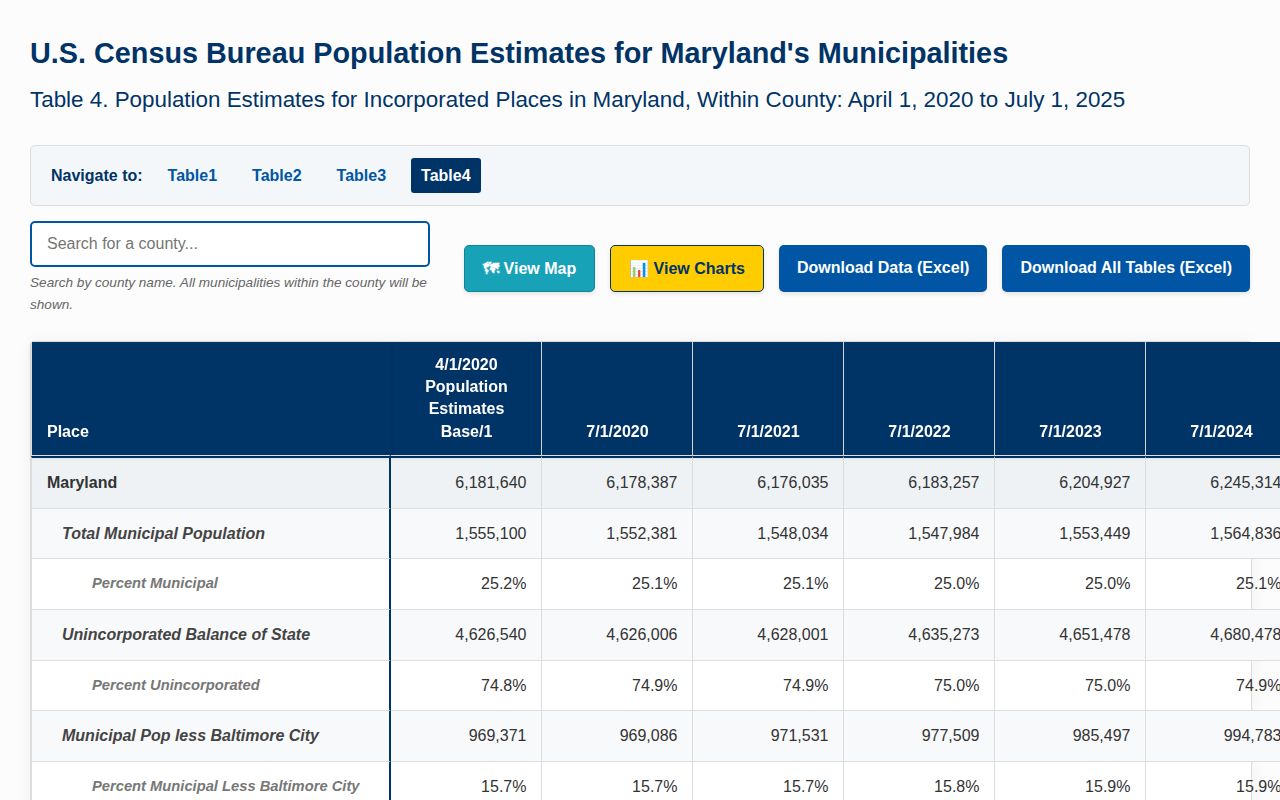Viewport: 1280px width, 800px height.
Task: Click the Percent Municipal row label
Action: click(155, 583)
